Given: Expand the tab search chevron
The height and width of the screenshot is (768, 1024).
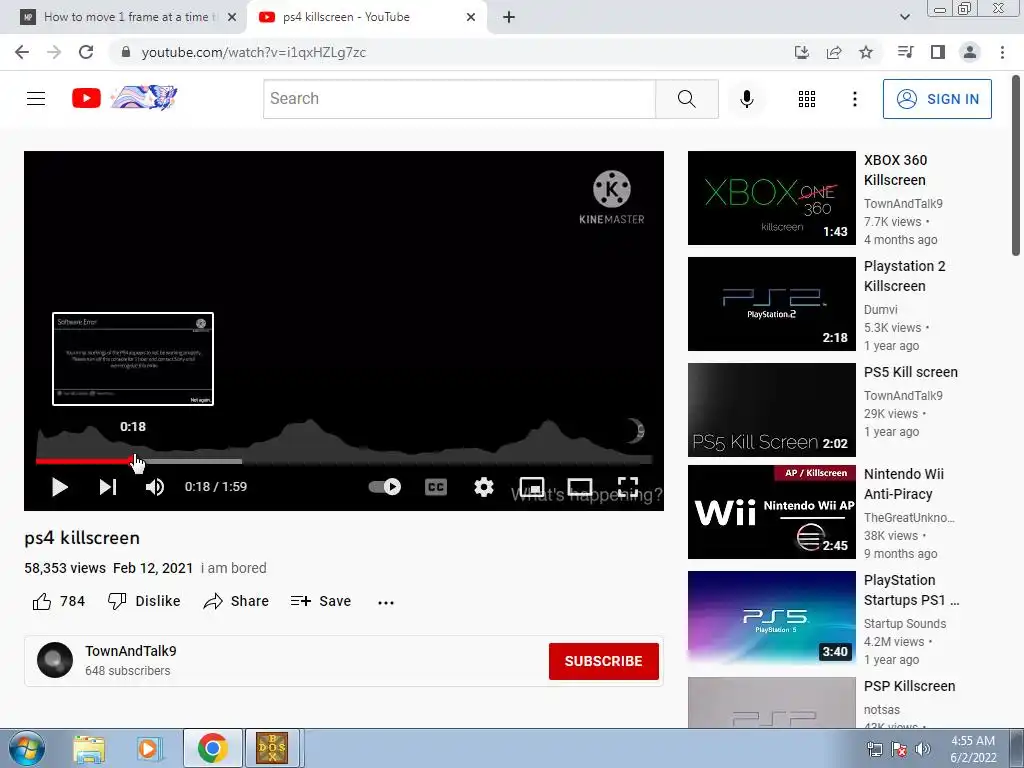Looking at the screenshot, I should (x=904, y=17).
